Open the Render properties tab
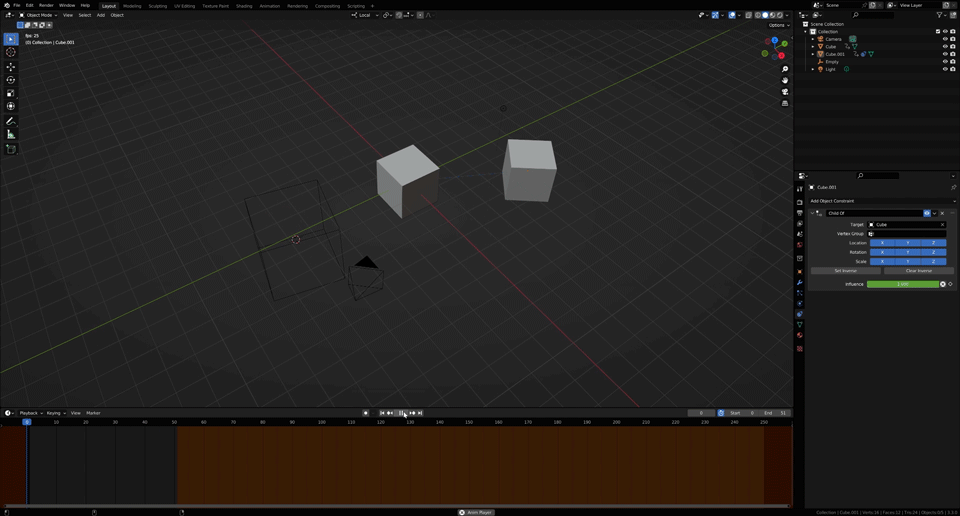Image resolution: width=960 pixels, height=516 pixels. point(800,202)
